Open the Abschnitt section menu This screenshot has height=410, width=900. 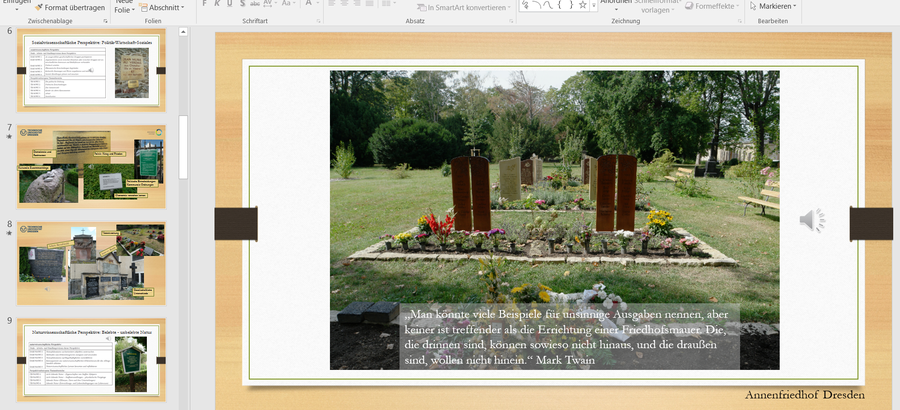(162, 7)
